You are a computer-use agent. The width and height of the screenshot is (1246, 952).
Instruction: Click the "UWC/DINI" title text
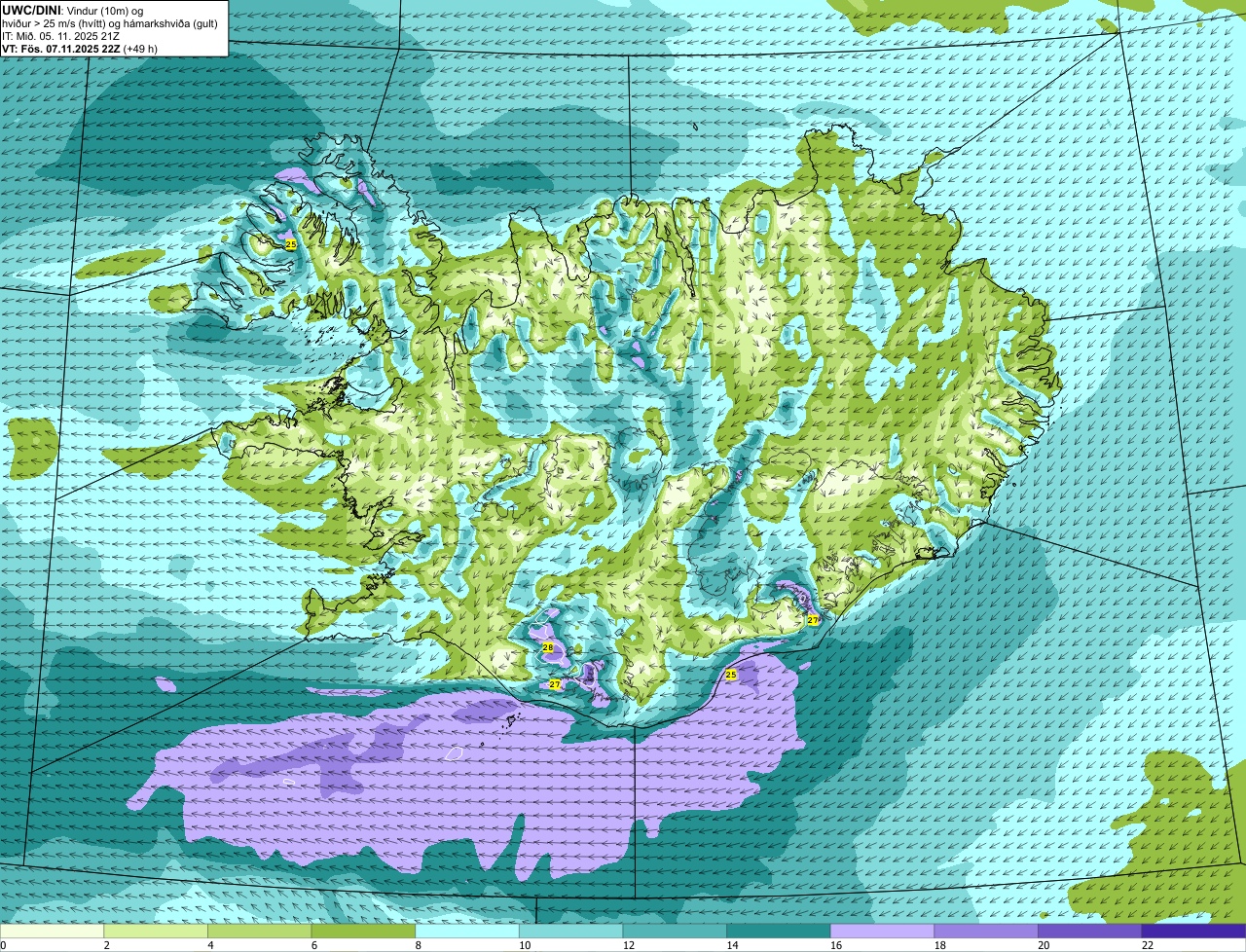pyautogui.click(x=32, y=10)
